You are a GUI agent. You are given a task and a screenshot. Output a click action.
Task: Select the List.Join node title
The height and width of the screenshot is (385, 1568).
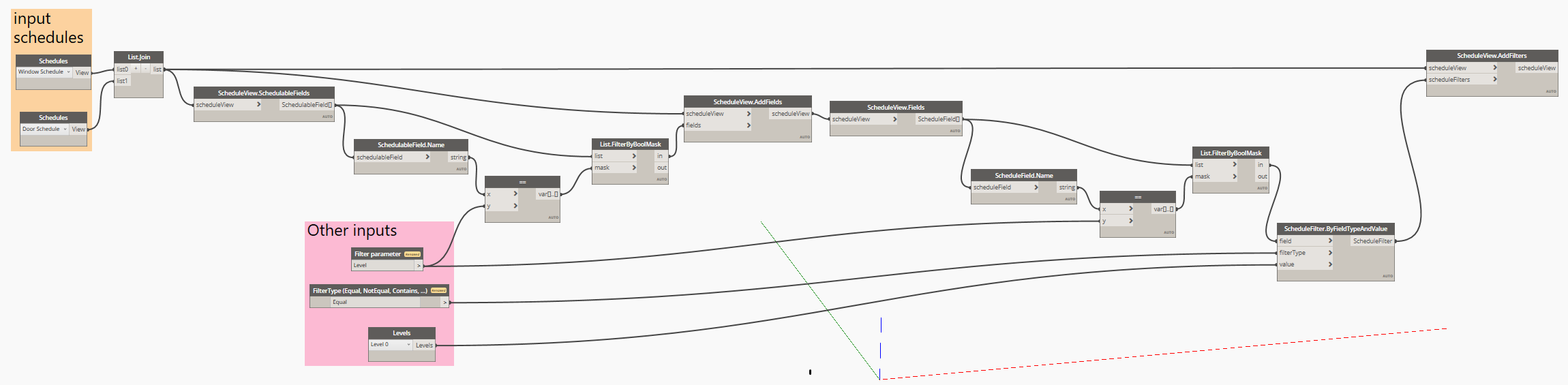[x=138, y=57]
